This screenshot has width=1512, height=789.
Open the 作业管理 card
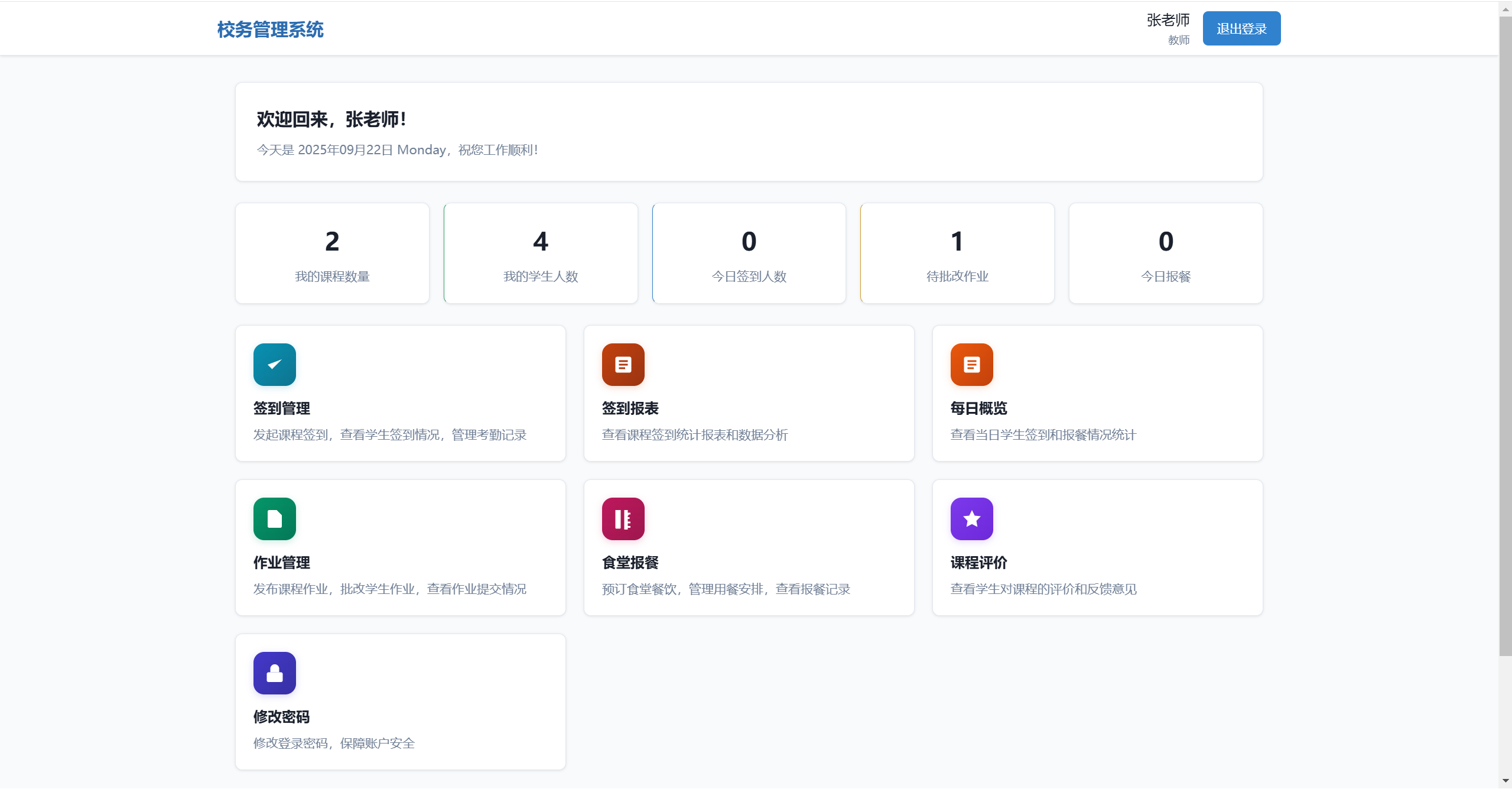[400, 547]
